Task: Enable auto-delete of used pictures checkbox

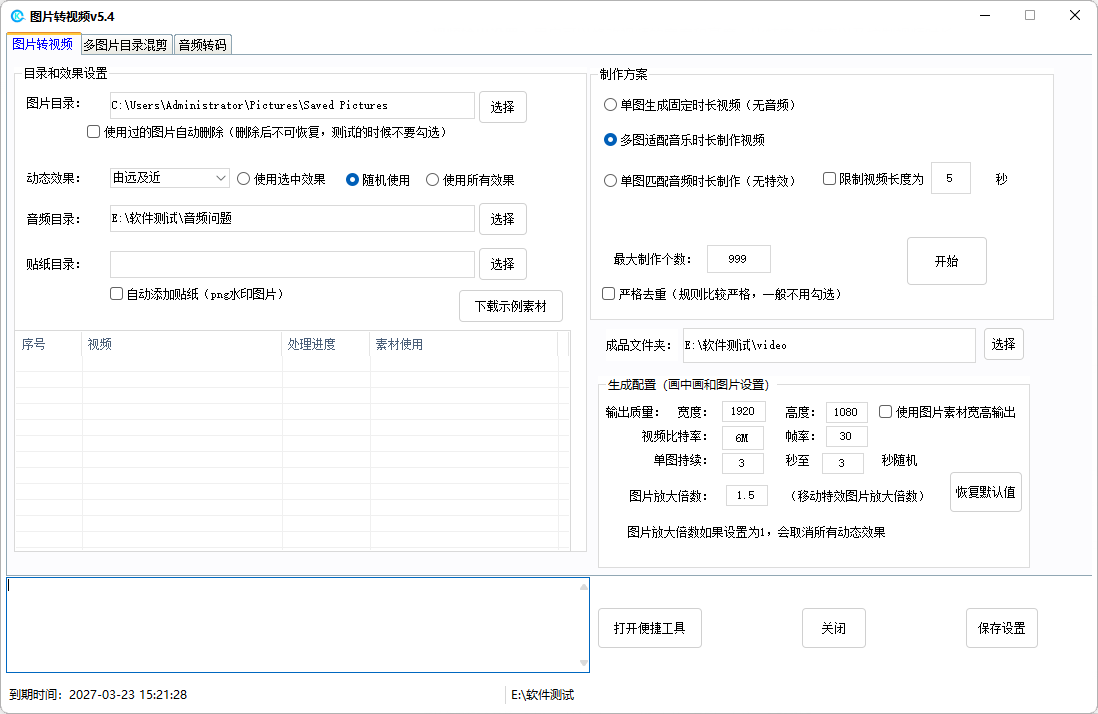Action: pyautogui.click(x=94, y=132)
